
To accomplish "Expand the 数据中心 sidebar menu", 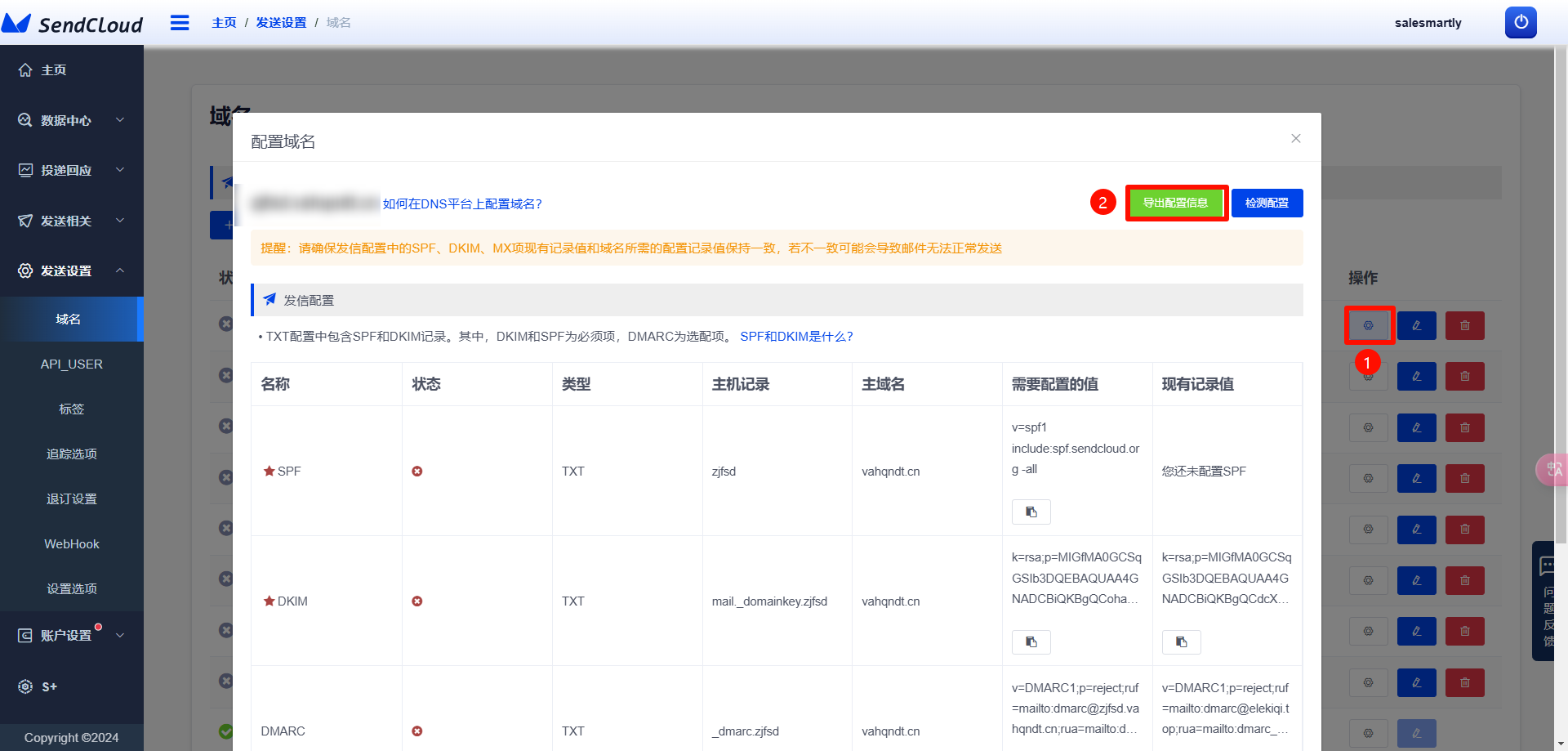I will click(x=72, y=120).
